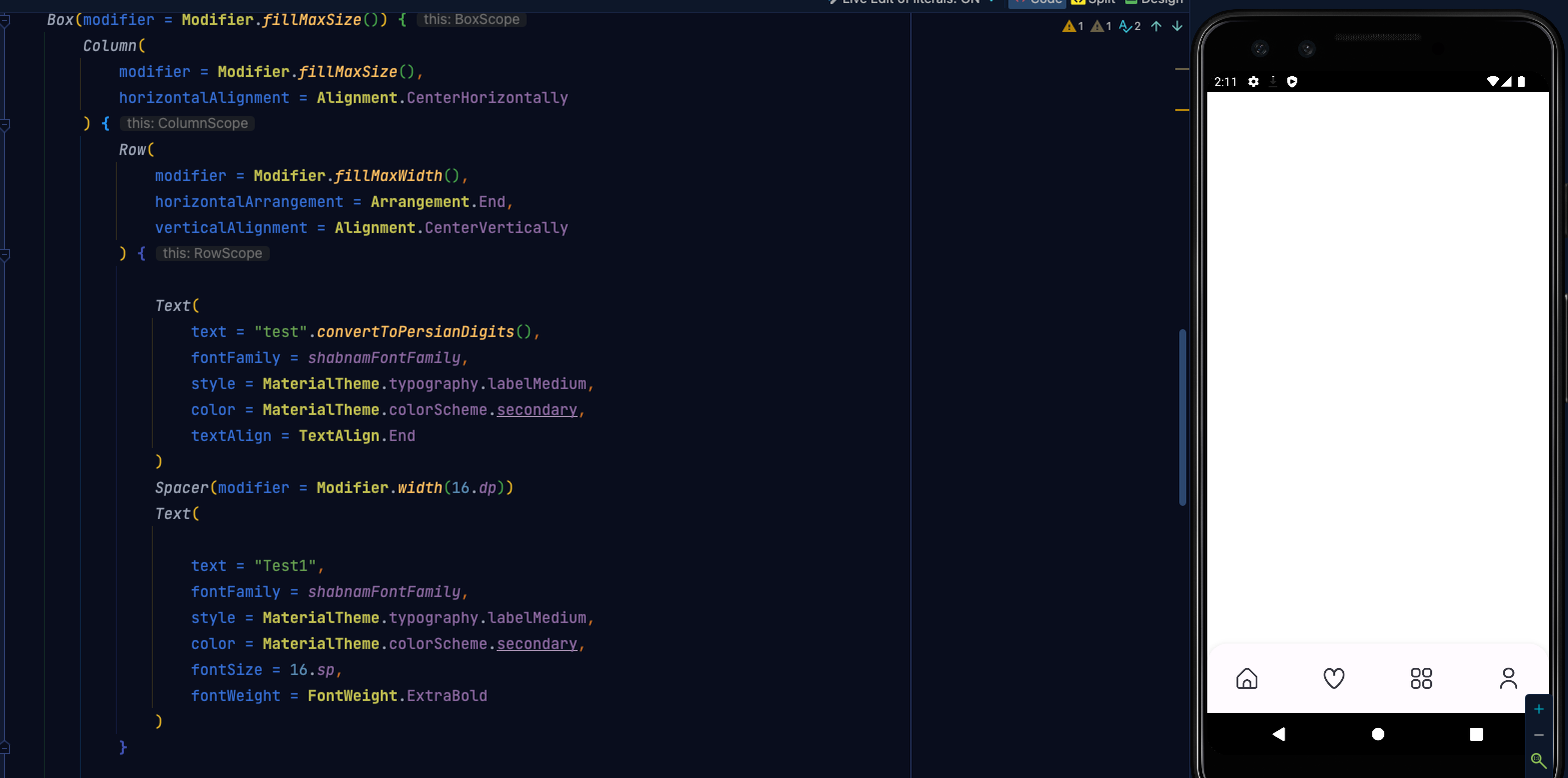Tap the four-squares categories icon in emulator
This screenshot has height=778, width=1568.
1421,679
